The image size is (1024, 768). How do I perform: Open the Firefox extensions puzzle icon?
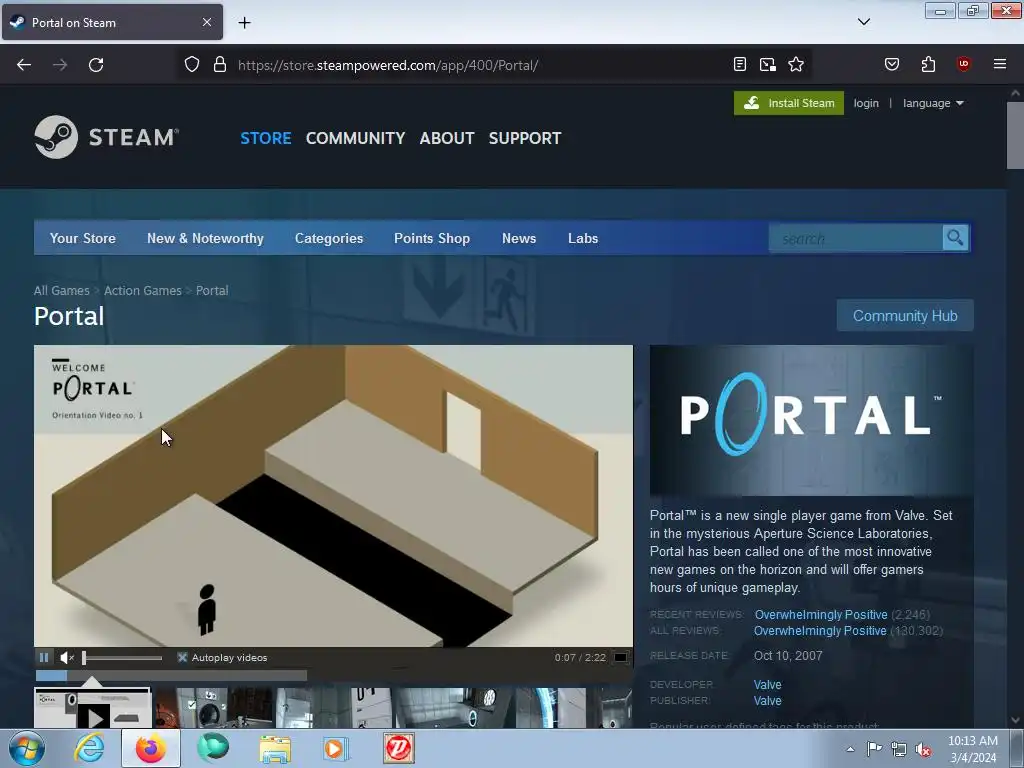click(x=929, y=64)
